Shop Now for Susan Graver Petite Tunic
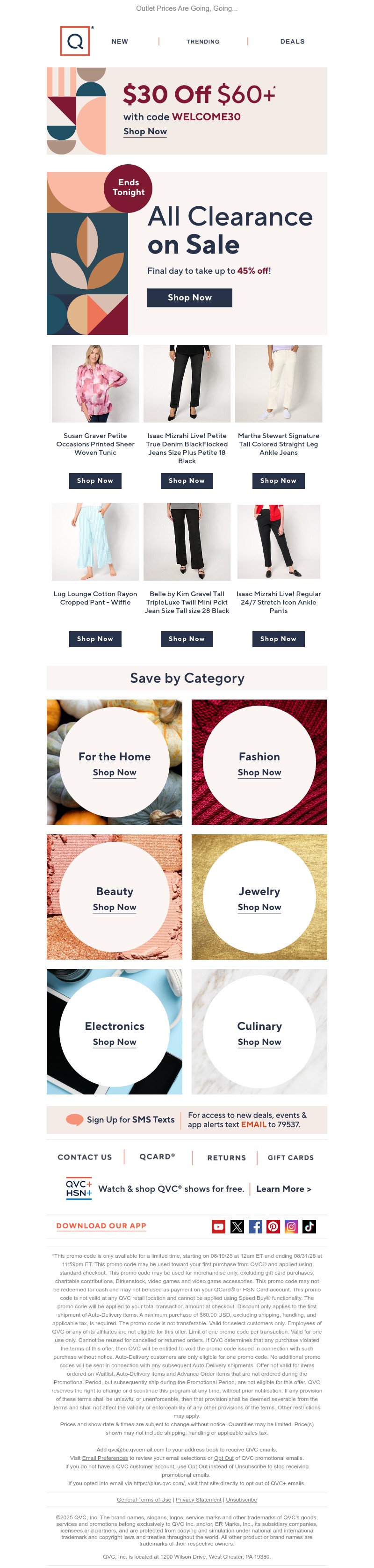374x1568 pixels. [x=95, y=481]
